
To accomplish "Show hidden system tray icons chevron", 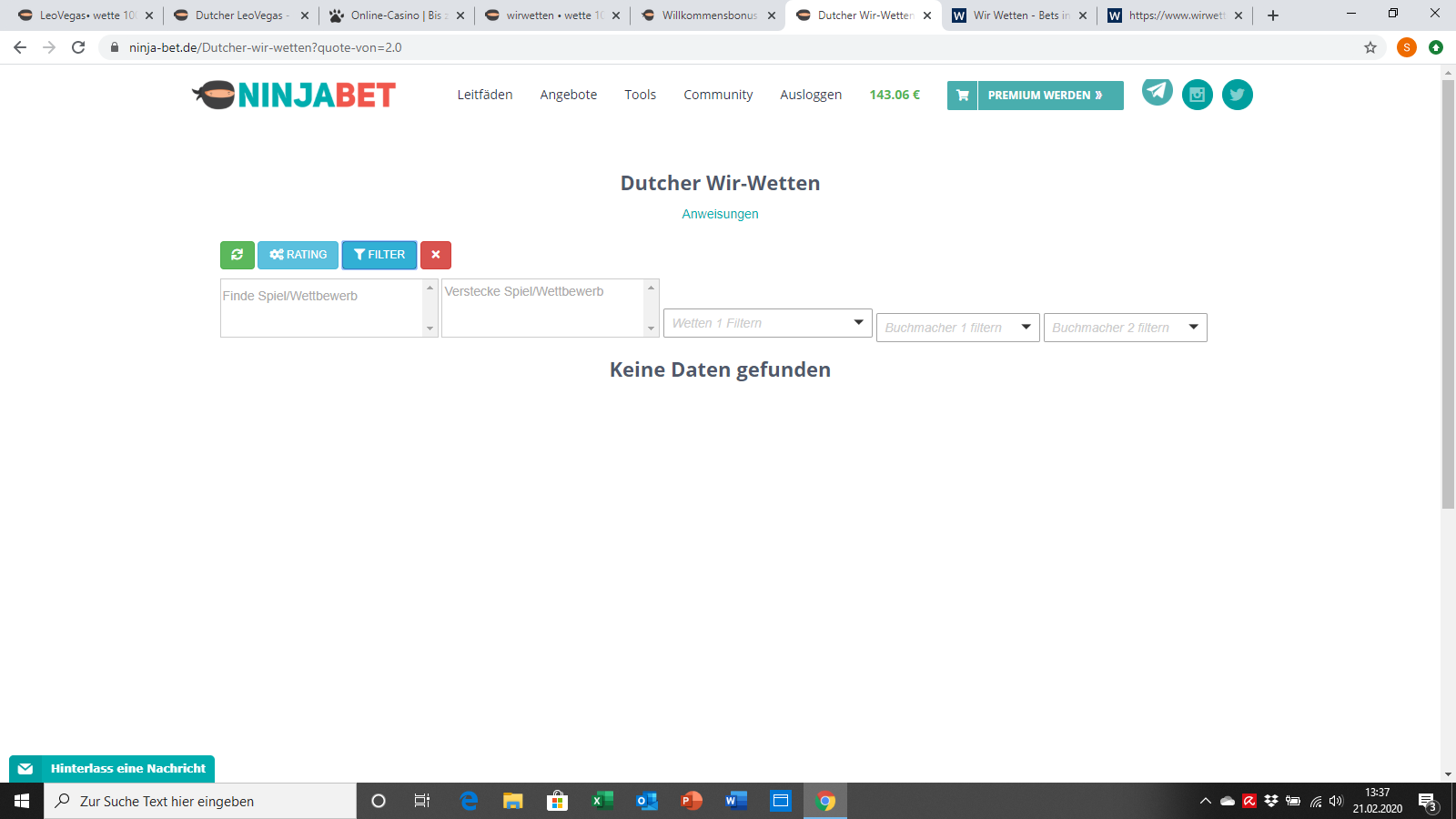I will pos(1206,801).
